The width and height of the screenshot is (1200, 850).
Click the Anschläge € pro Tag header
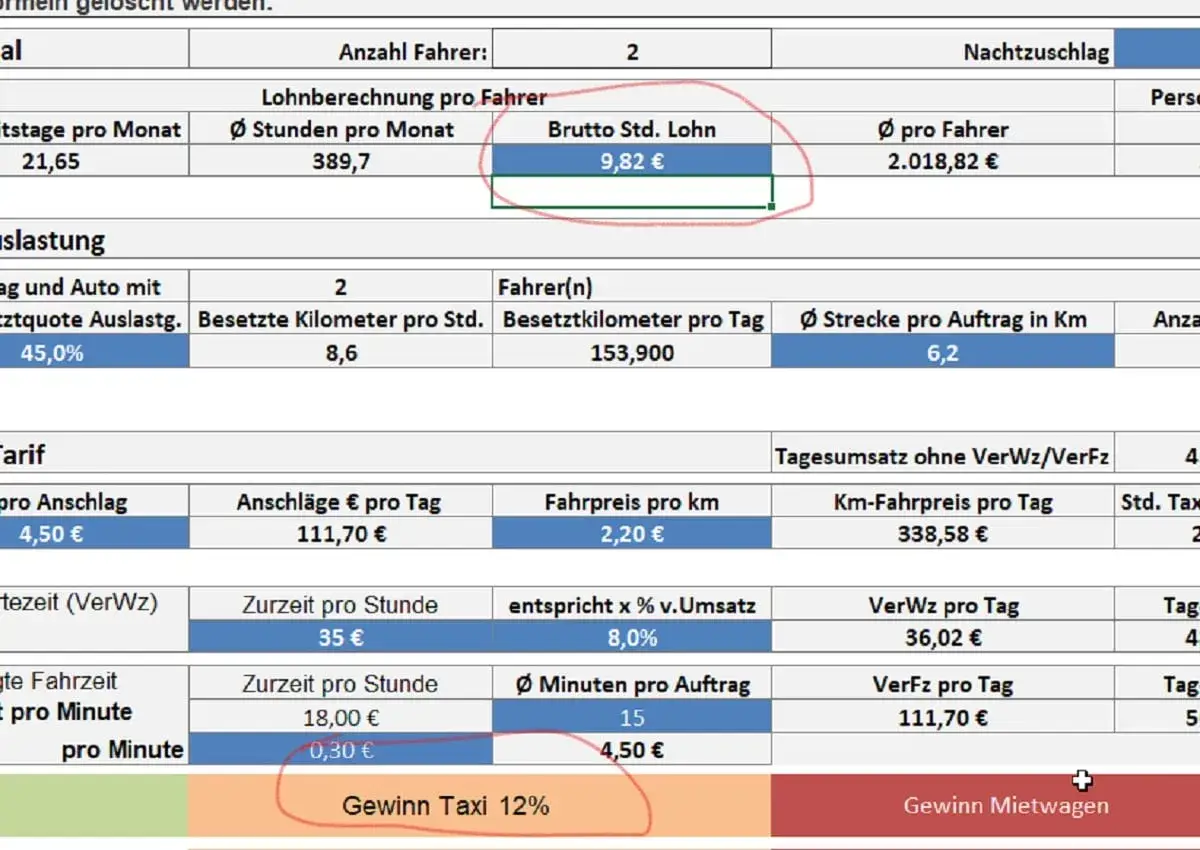340,502
